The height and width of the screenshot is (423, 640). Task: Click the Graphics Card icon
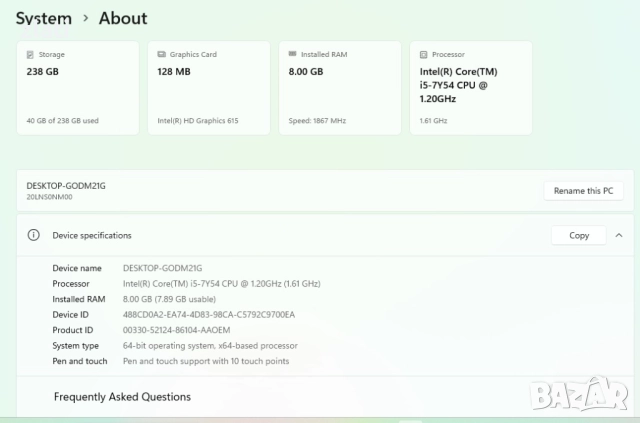point(161,54)
